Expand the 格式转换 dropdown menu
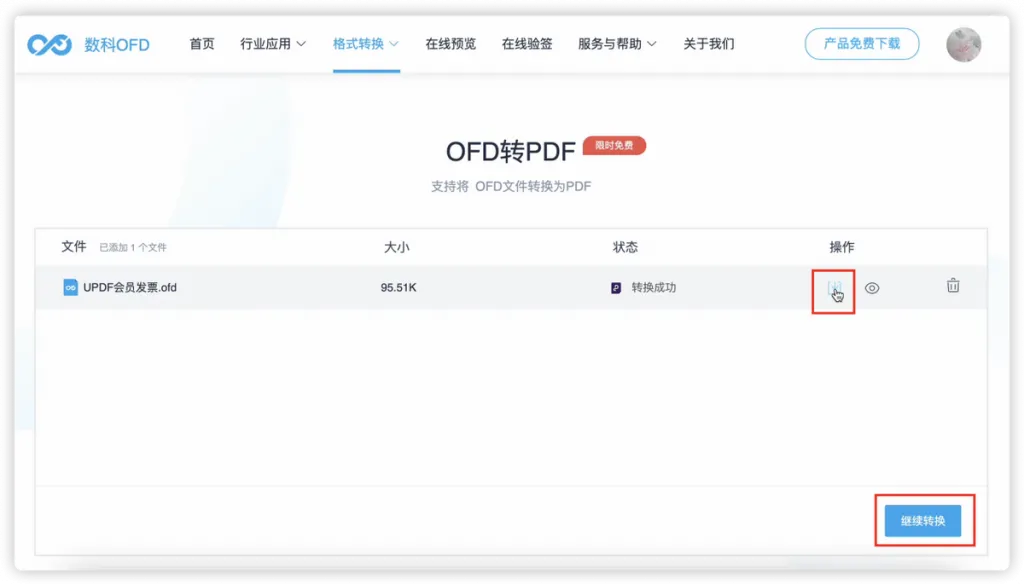 click(366, 44)
